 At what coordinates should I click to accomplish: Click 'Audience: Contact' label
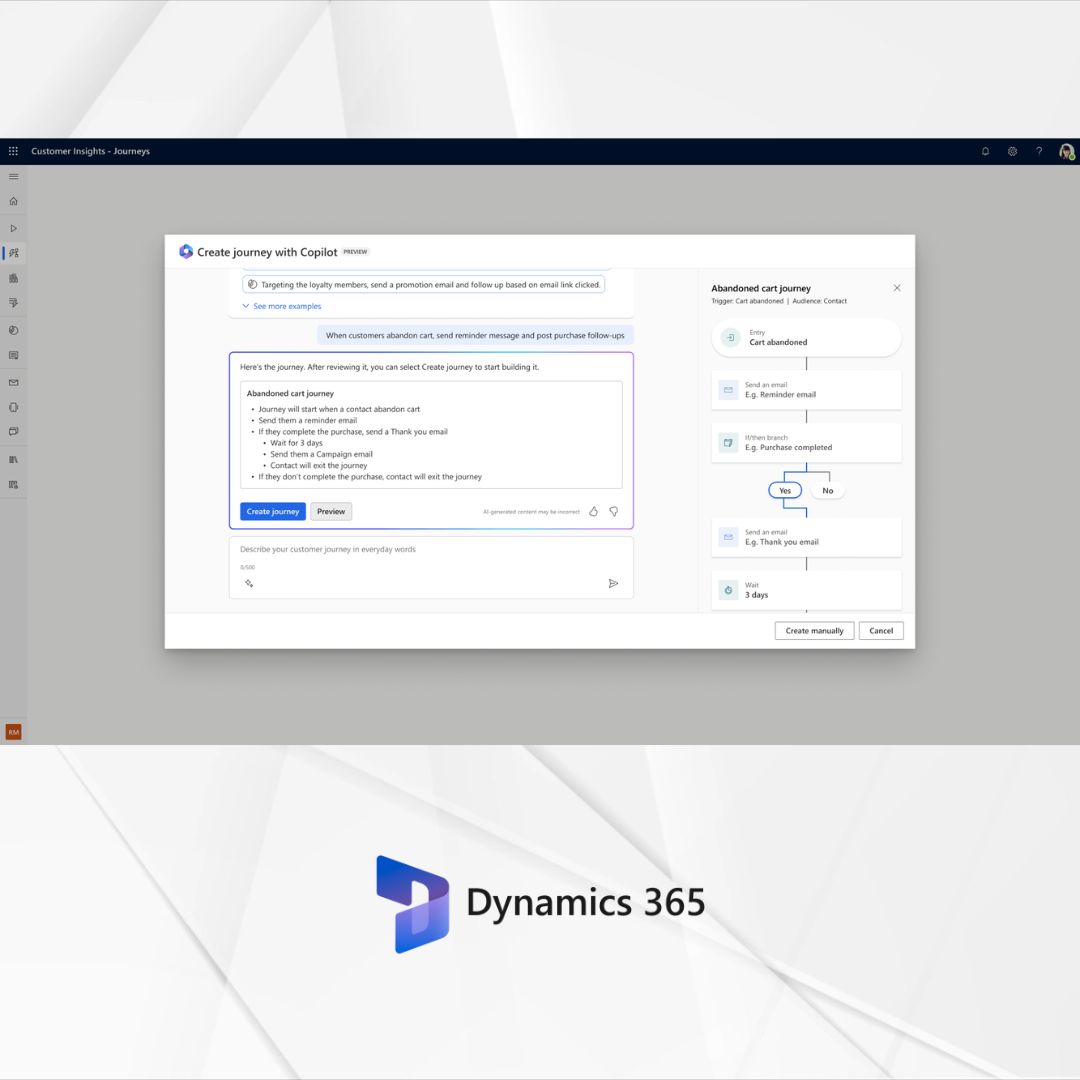pos(820,301)
